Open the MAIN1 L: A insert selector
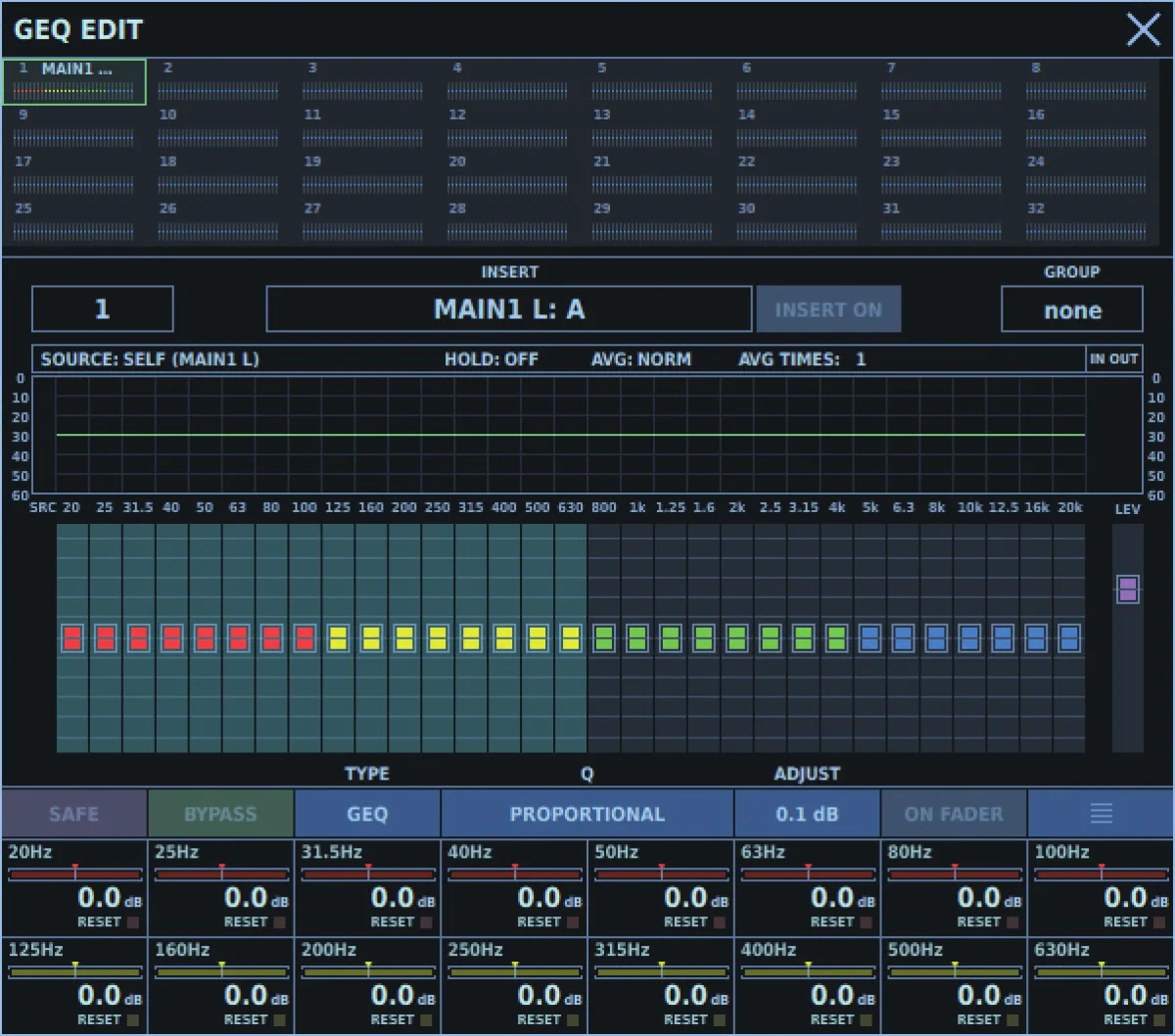This screenshot has width=1175, height=1036. (509, 309)
